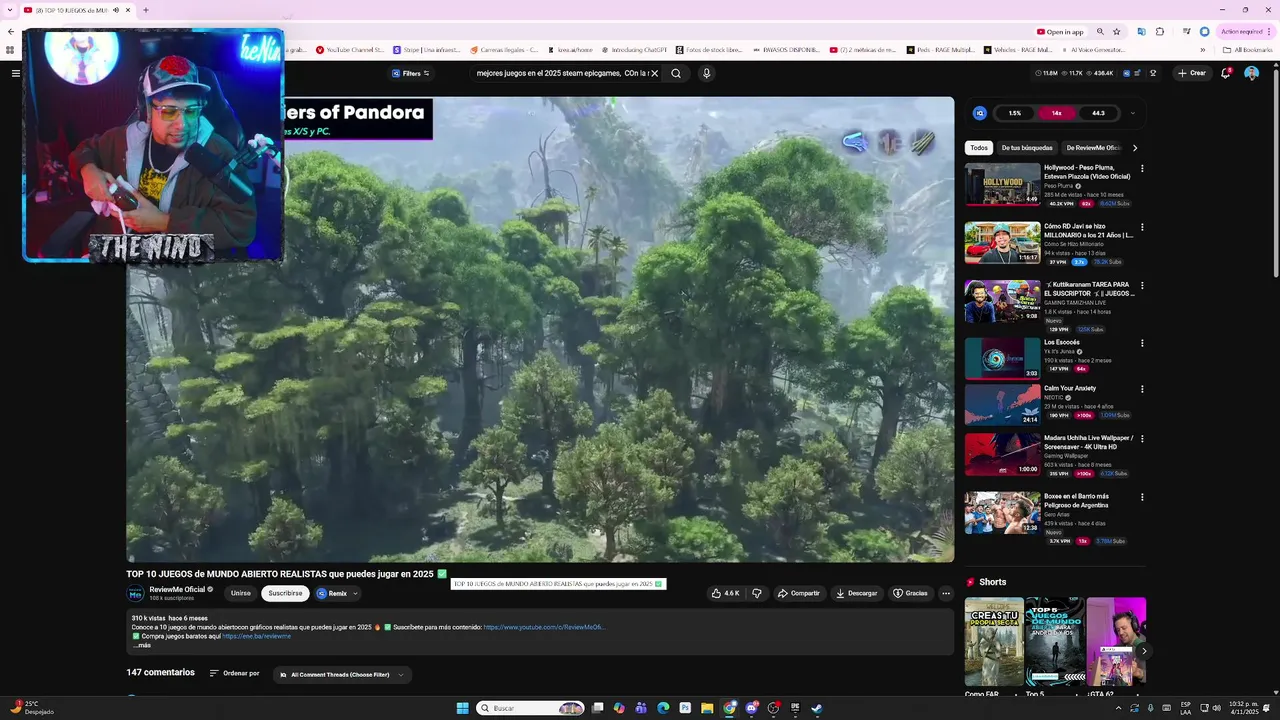Open Ordenar por comment sorting
This screenshot has width=1280, height=720.
234,673
